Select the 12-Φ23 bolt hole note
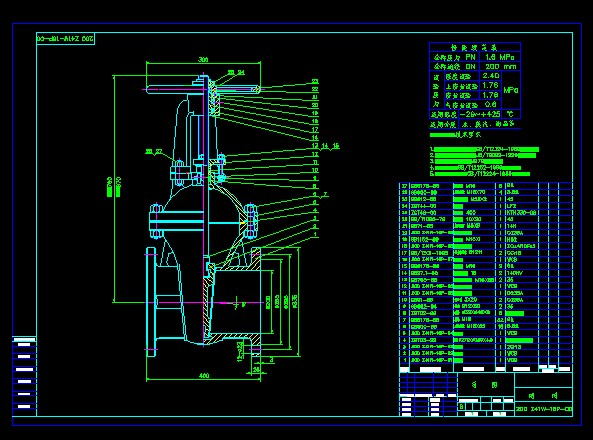The width and height of the screenshot is (593, 440). click(240, 352)
